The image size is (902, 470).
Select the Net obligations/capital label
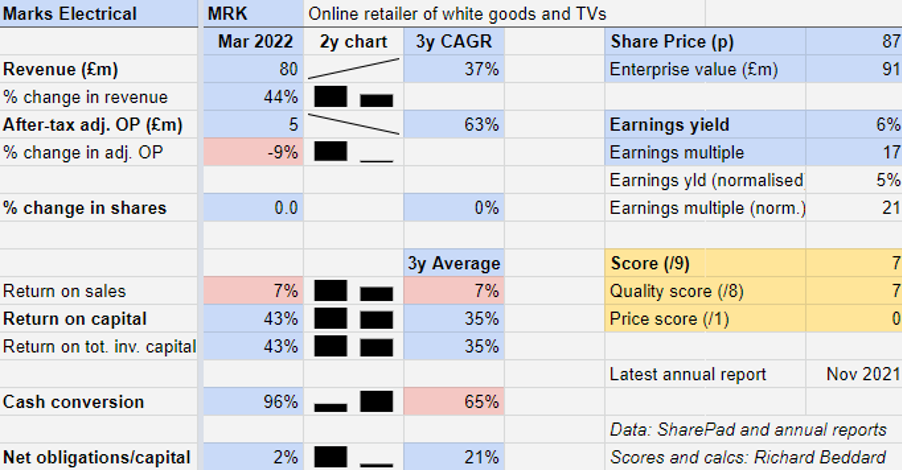97,457
